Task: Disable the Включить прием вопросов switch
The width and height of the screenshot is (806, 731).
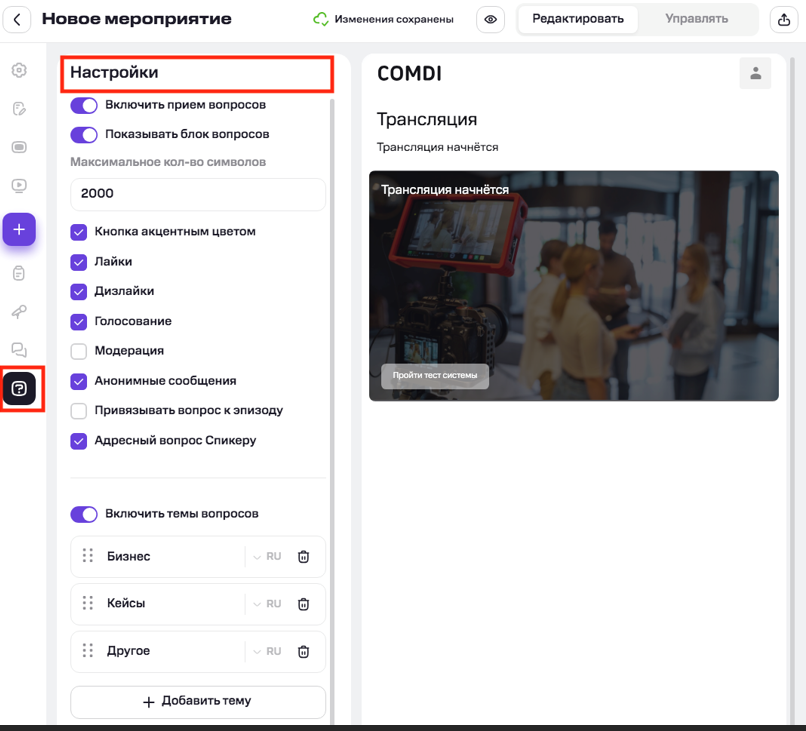Action: coord(84,105)
